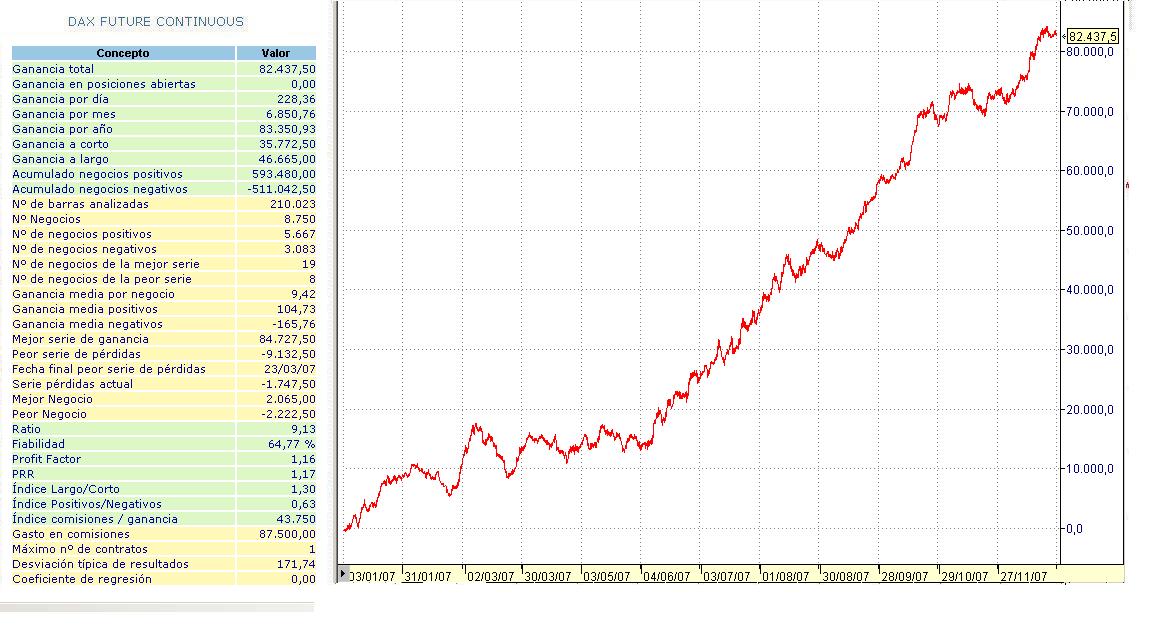Click the 28/09/07 date axis label

click(904, 577)
